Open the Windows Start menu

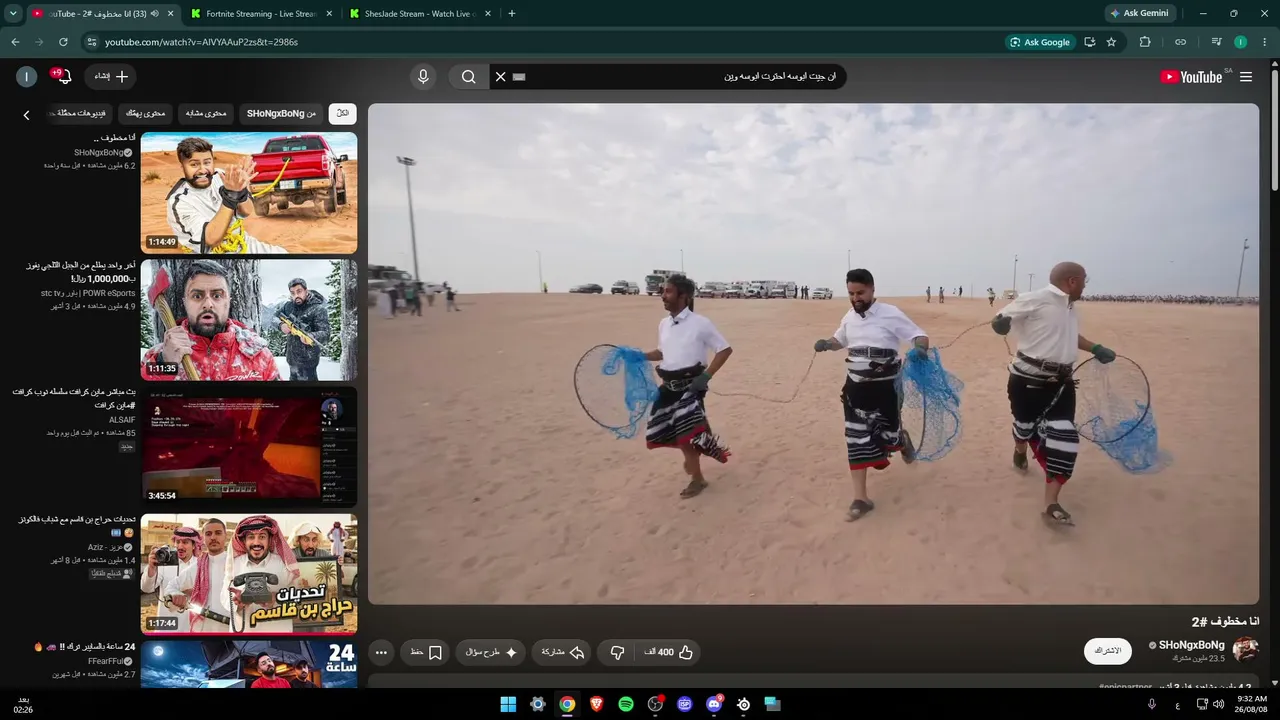tap(508, 704)
